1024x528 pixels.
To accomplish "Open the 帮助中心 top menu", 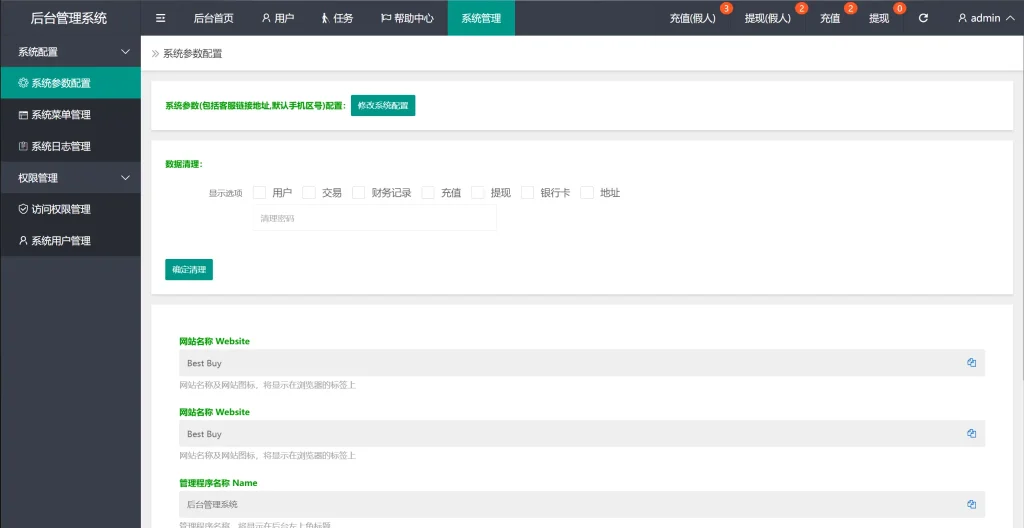I will point(407,18).
